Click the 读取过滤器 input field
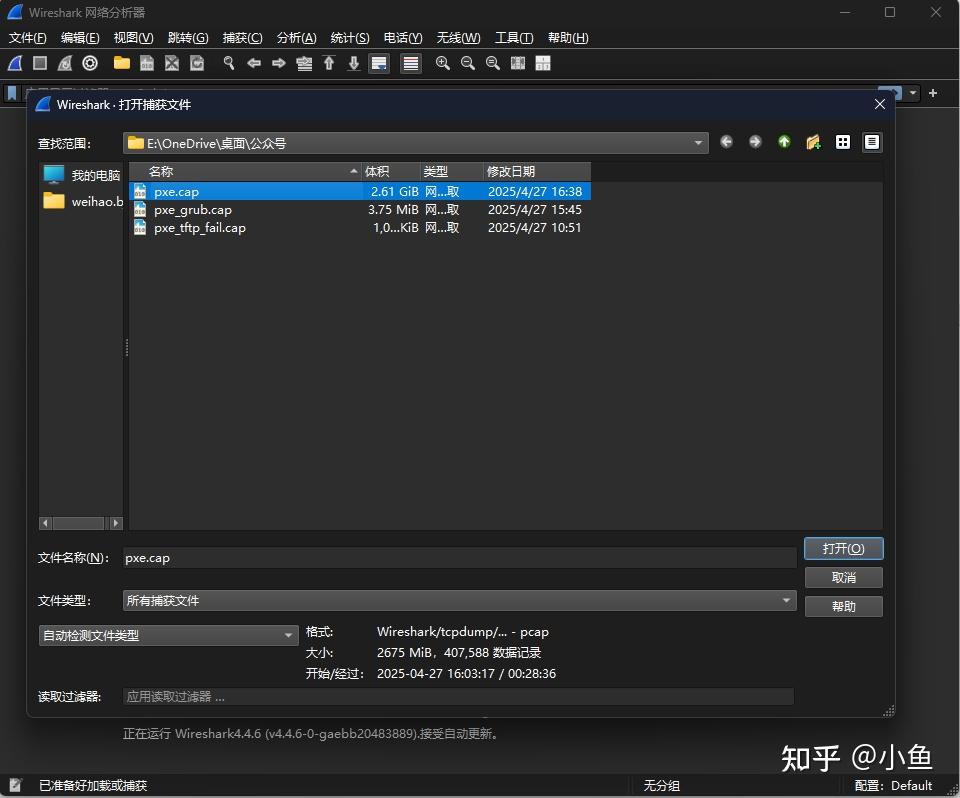960x798 pixels. pyautogui.click(x=459, y=696)
